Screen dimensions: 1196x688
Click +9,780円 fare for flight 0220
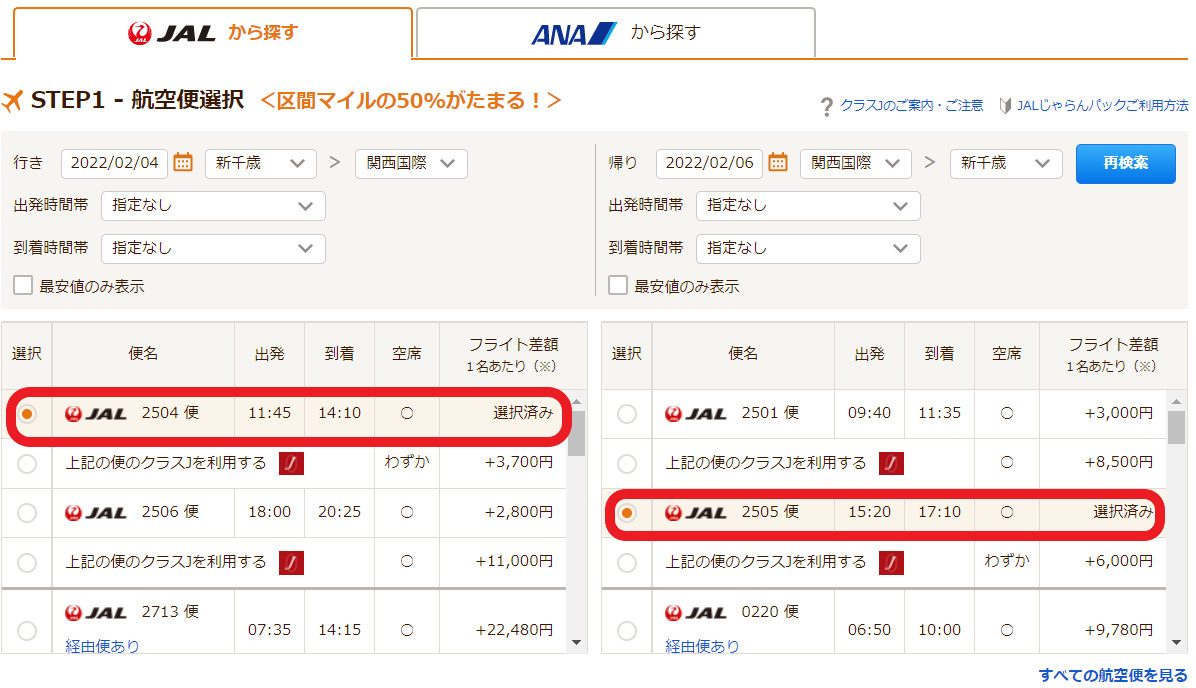coord(1118,630)
